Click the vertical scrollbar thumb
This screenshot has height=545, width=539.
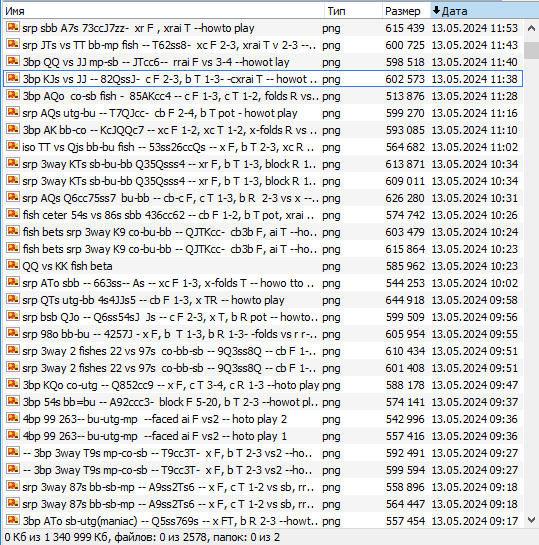[531, 50]
